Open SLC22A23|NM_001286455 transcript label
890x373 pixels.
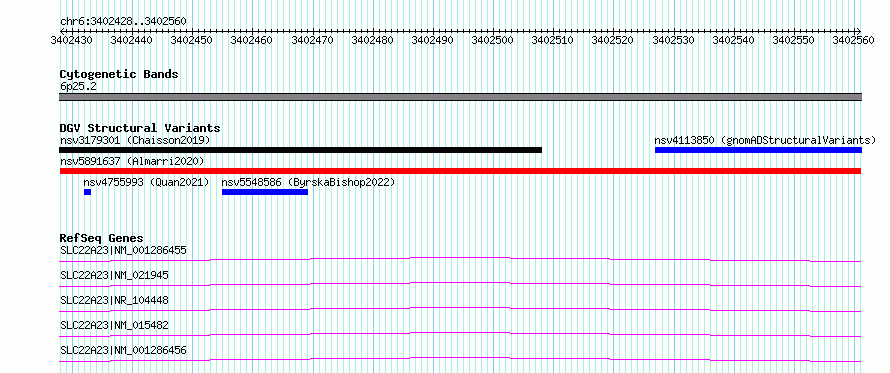pos(123,250)
